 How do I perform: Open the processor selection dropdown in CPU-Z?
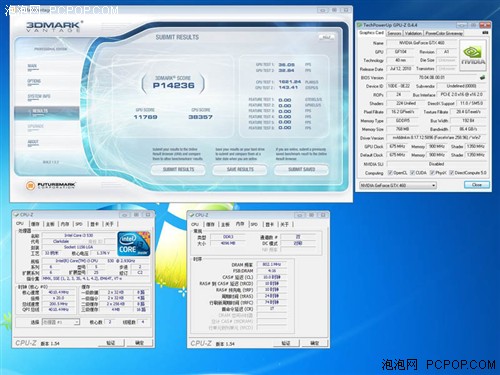[x=61, y=322]
